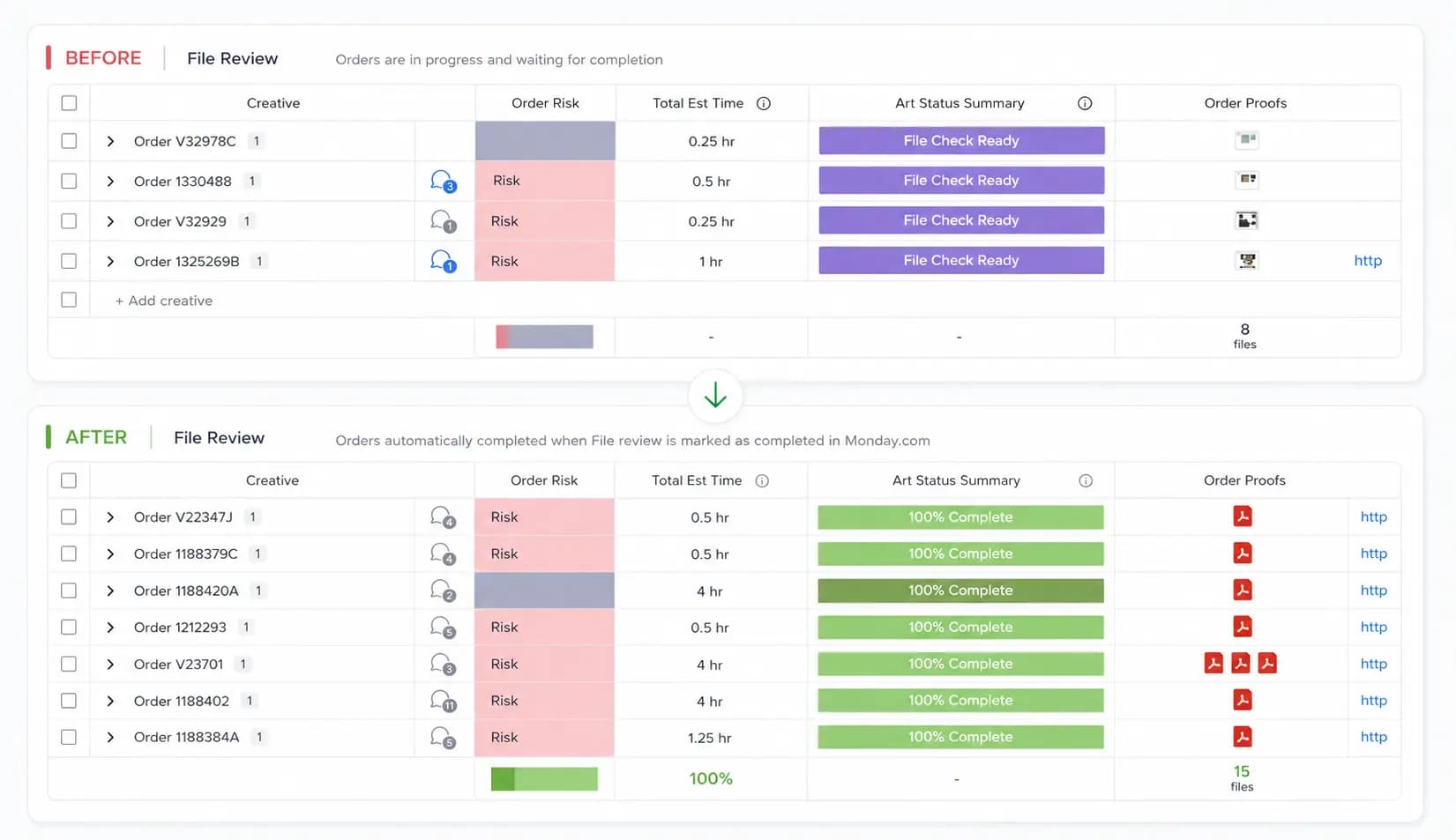Open PDF proof for Order 1188384A
Screen dimensions: 1456x840
pyautogui.click(x=1243, y=736)
